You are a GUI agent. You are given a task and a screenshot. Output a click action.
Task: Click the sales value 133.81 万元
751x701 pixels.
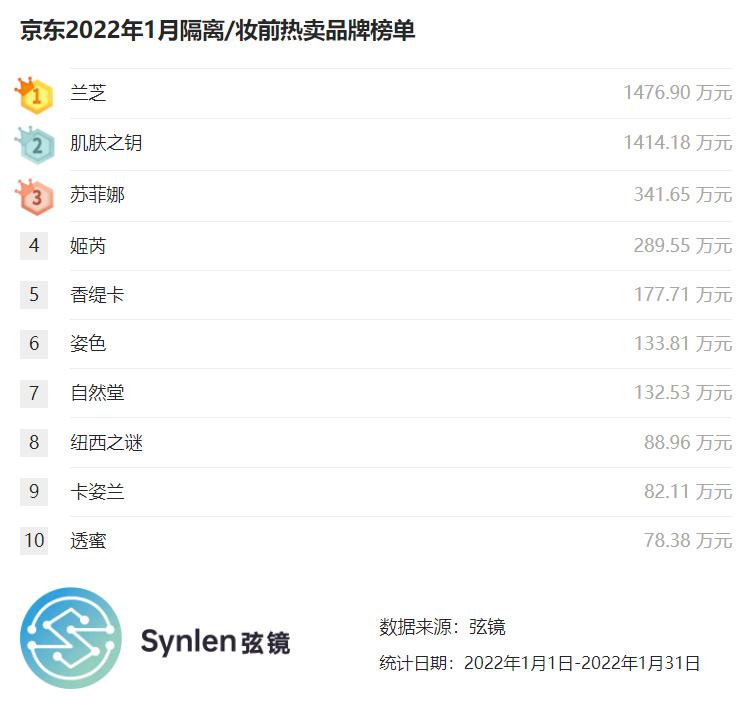tap(683, 344)
